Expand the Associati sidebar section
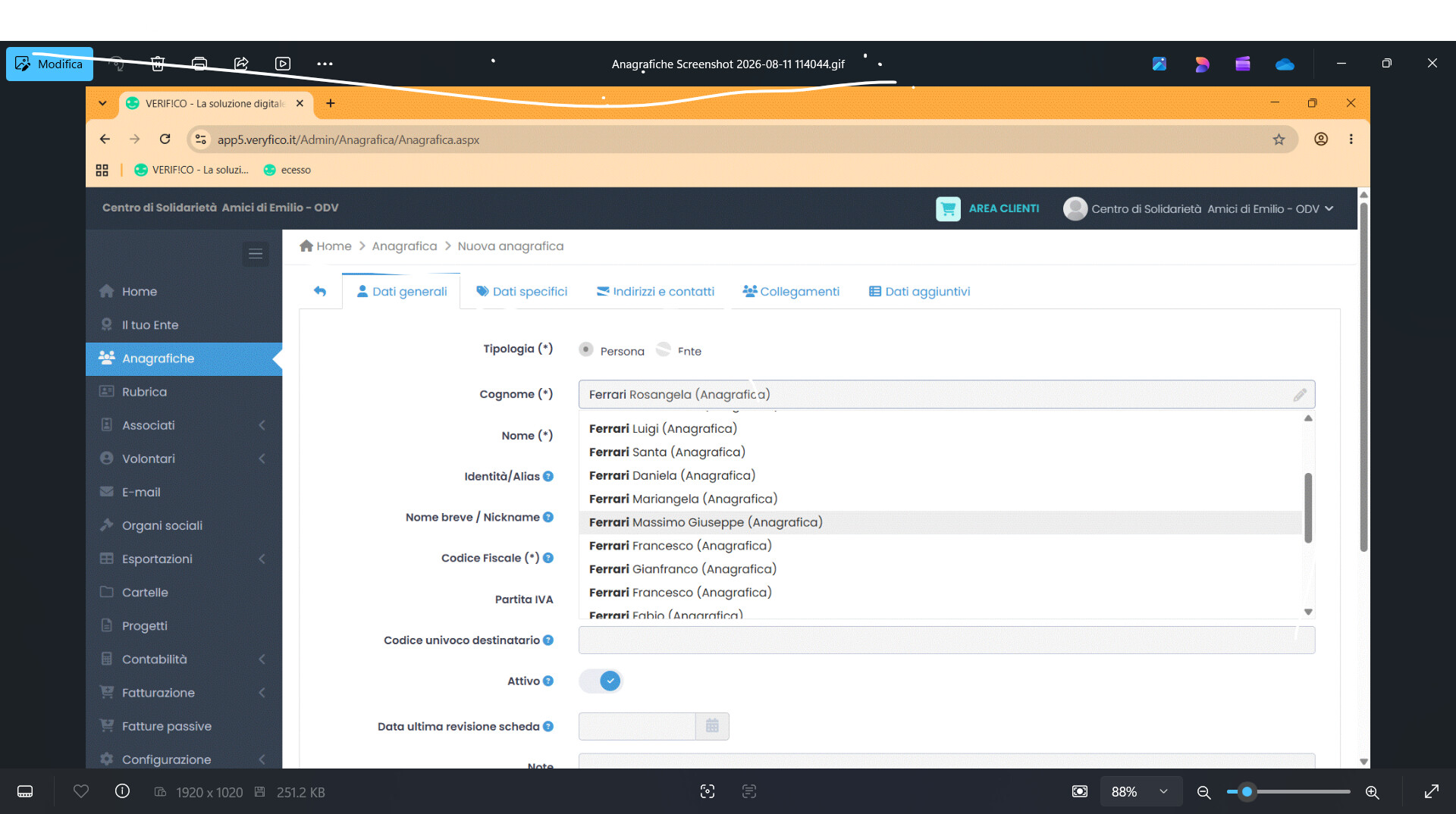The height and width of the screenshot is (814, 1456). click(x=184, y=425)
